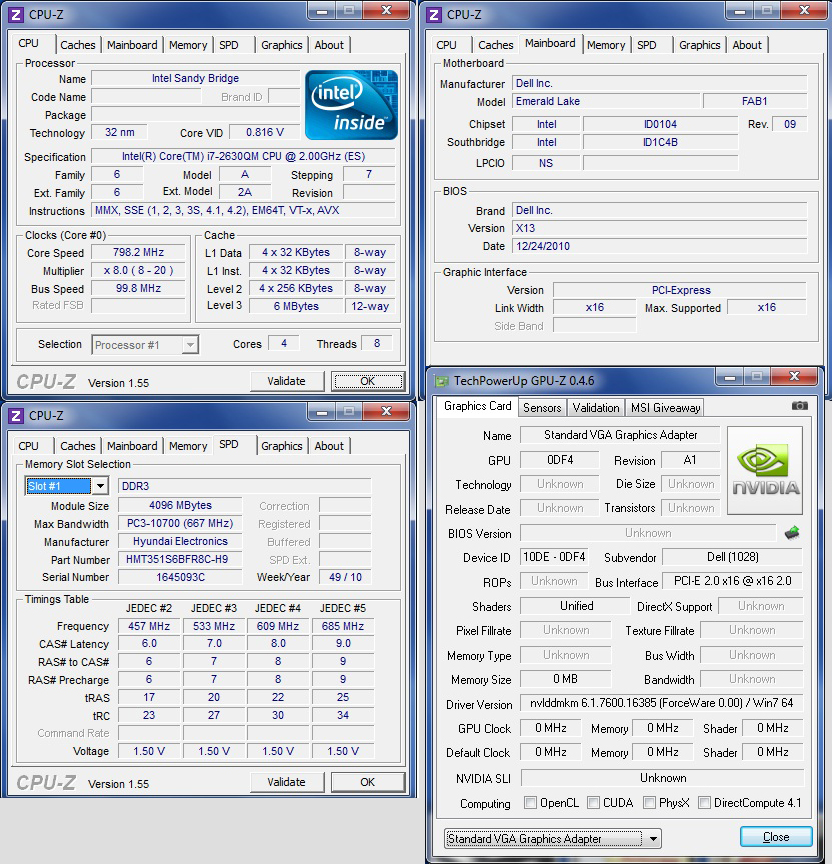Viewport: 832px width, 864px height.
Task: Switch to the Graphics tab in CPU-Z
Action: pos(281,45)
